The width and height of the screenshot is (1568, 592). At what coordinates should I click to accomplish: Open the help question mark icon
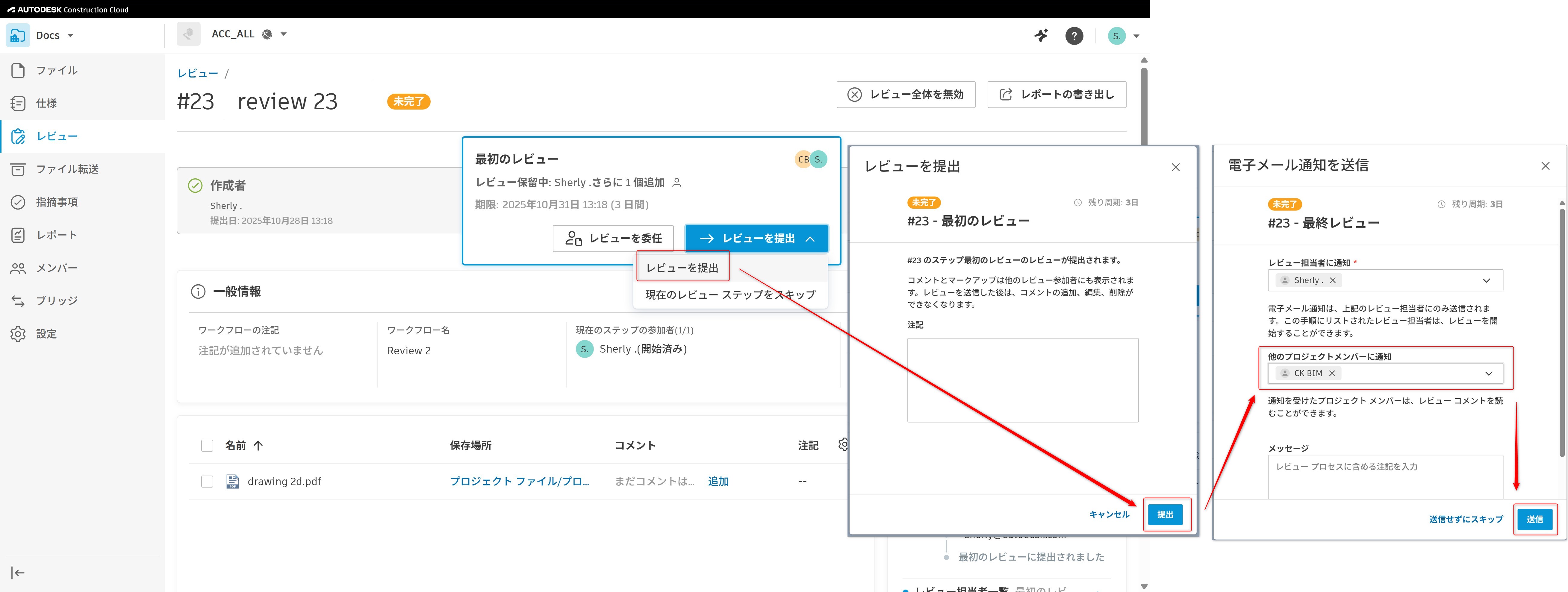tap(1074, 35)
